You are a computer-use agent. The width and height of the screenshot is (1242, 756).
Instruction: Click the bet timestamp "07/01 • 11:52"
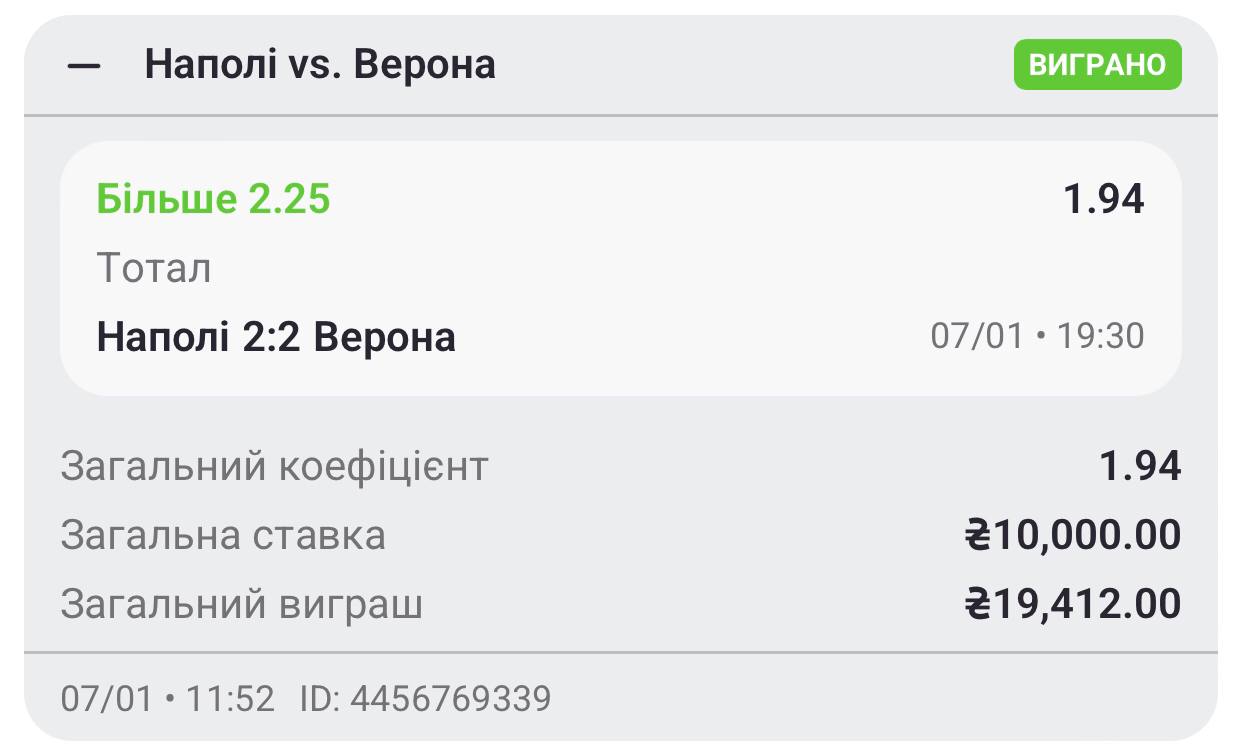(167, 698)
